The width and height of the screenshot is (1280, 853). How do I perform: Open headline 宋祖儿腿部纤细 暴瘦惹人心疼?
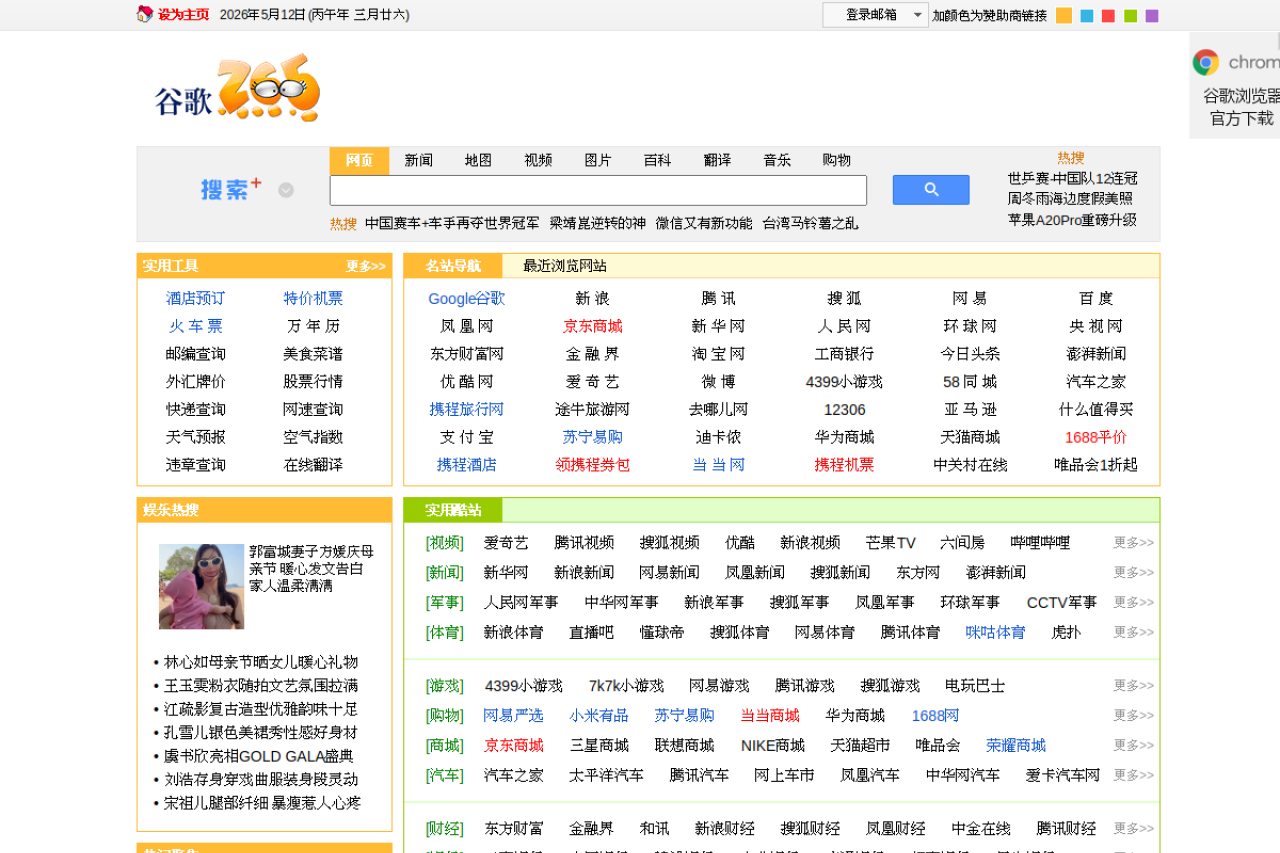(x=262, y=804)
